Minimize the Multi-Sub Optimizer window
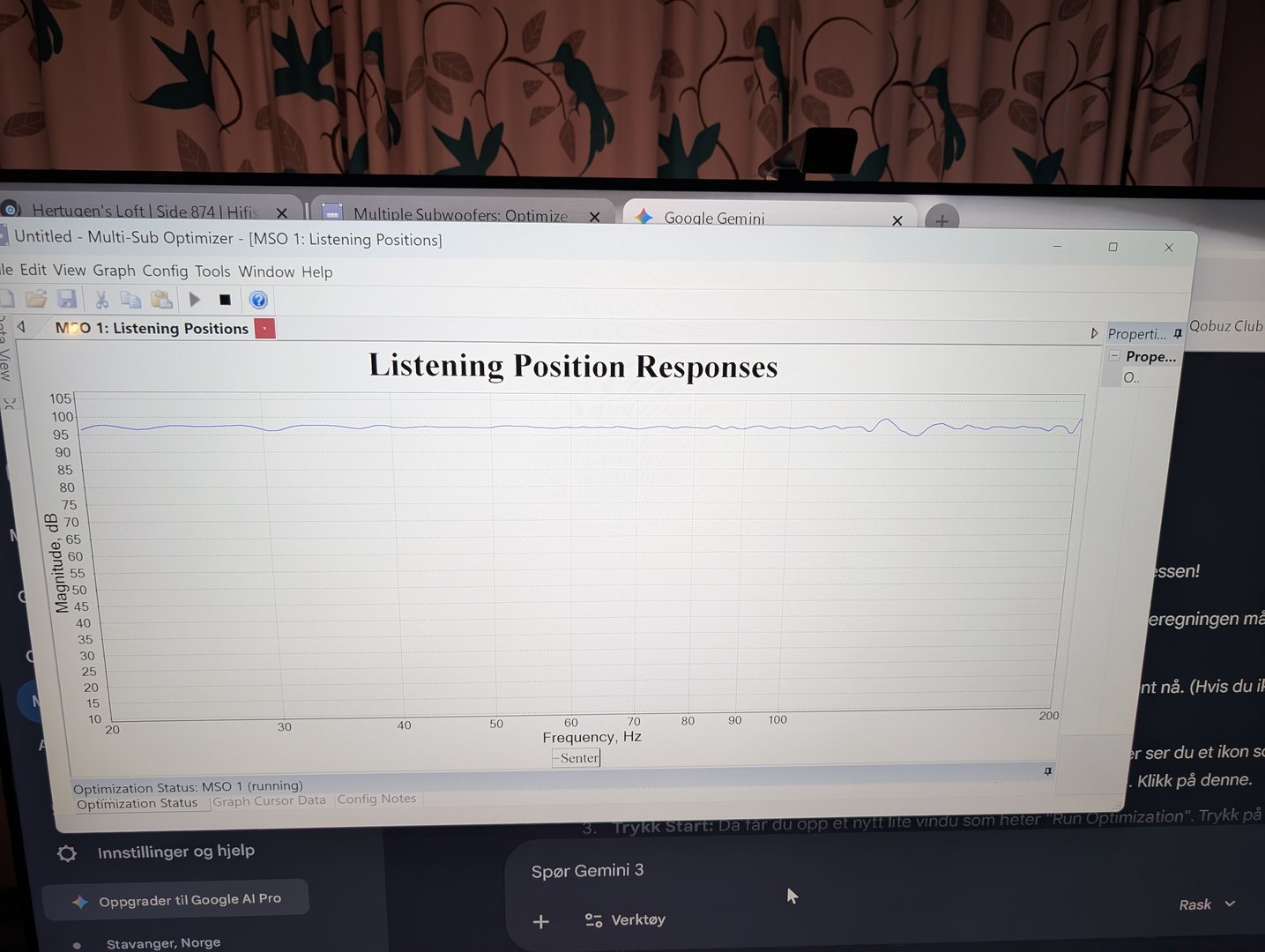This screenshot has height=952, width=1265. (x=1057, y=247)
